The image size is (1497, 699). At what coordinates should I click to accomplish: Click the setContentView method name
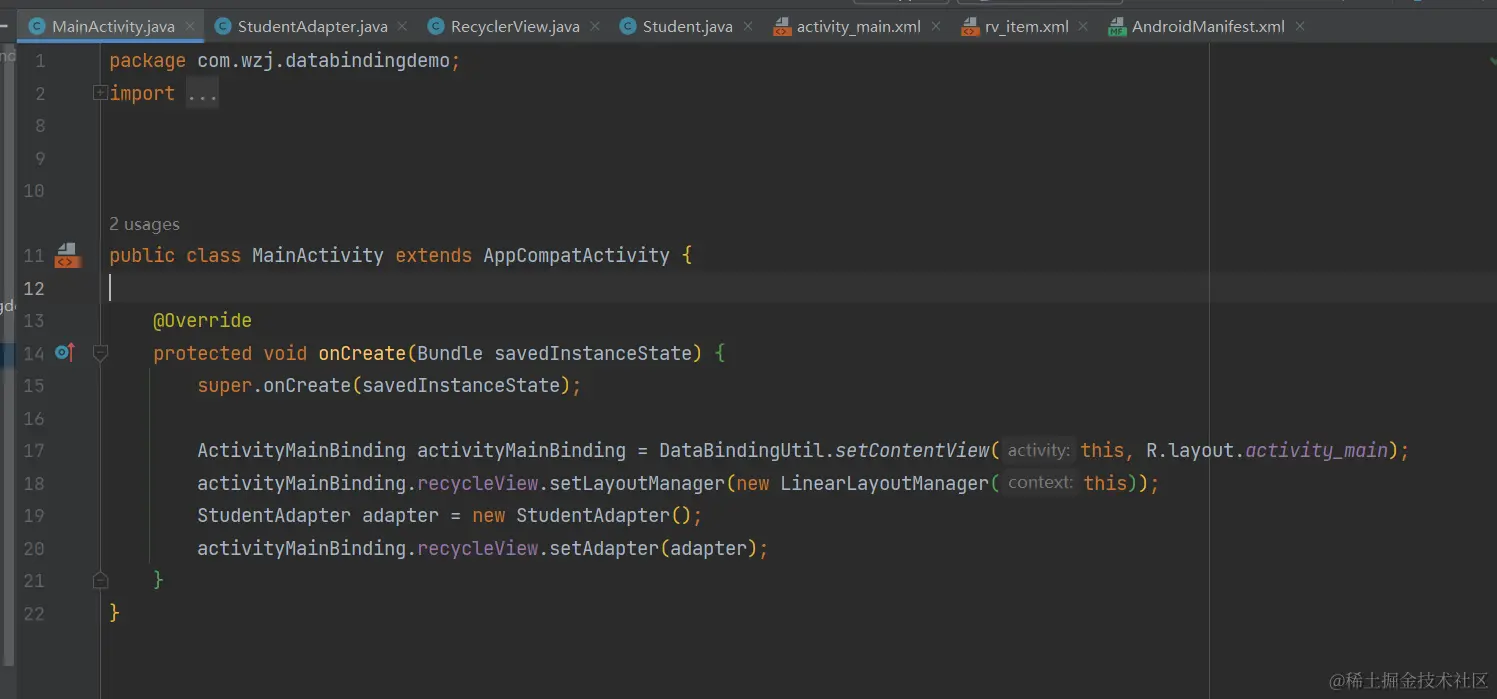tap(911, 451)
